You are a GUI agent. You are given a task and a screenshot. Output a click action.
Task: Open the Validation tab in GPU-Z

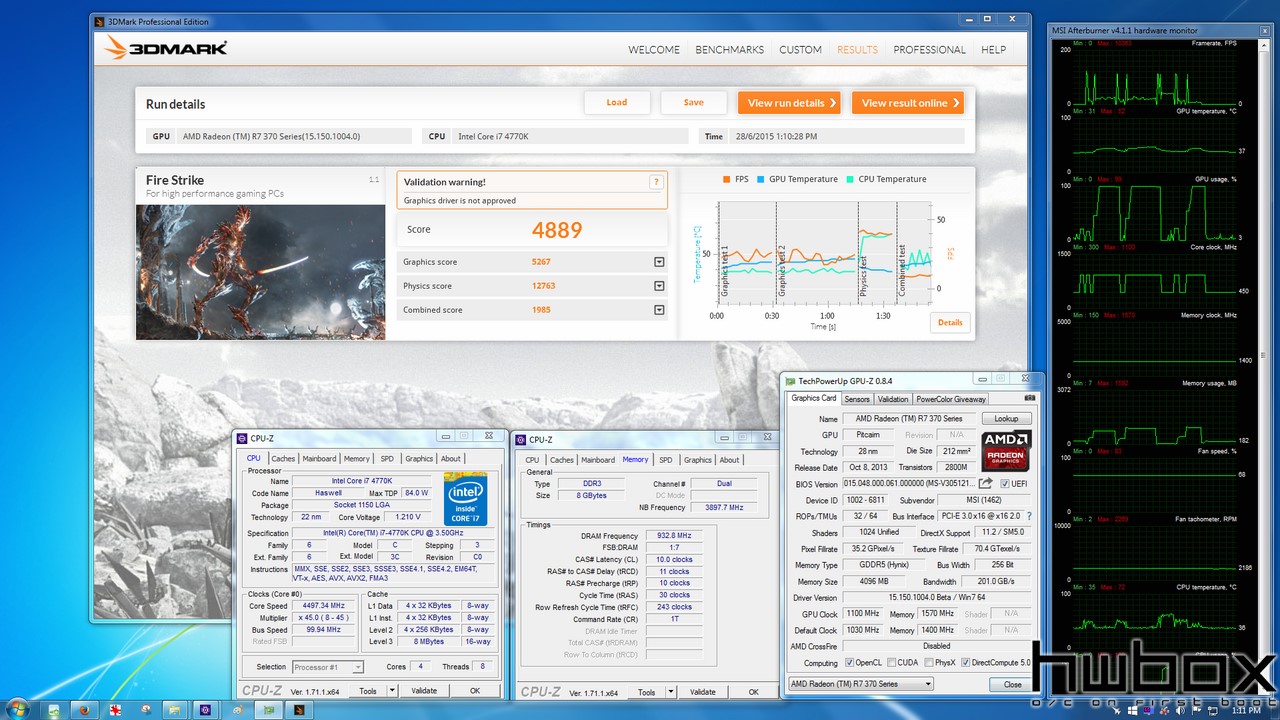click(x=892, y=399)
